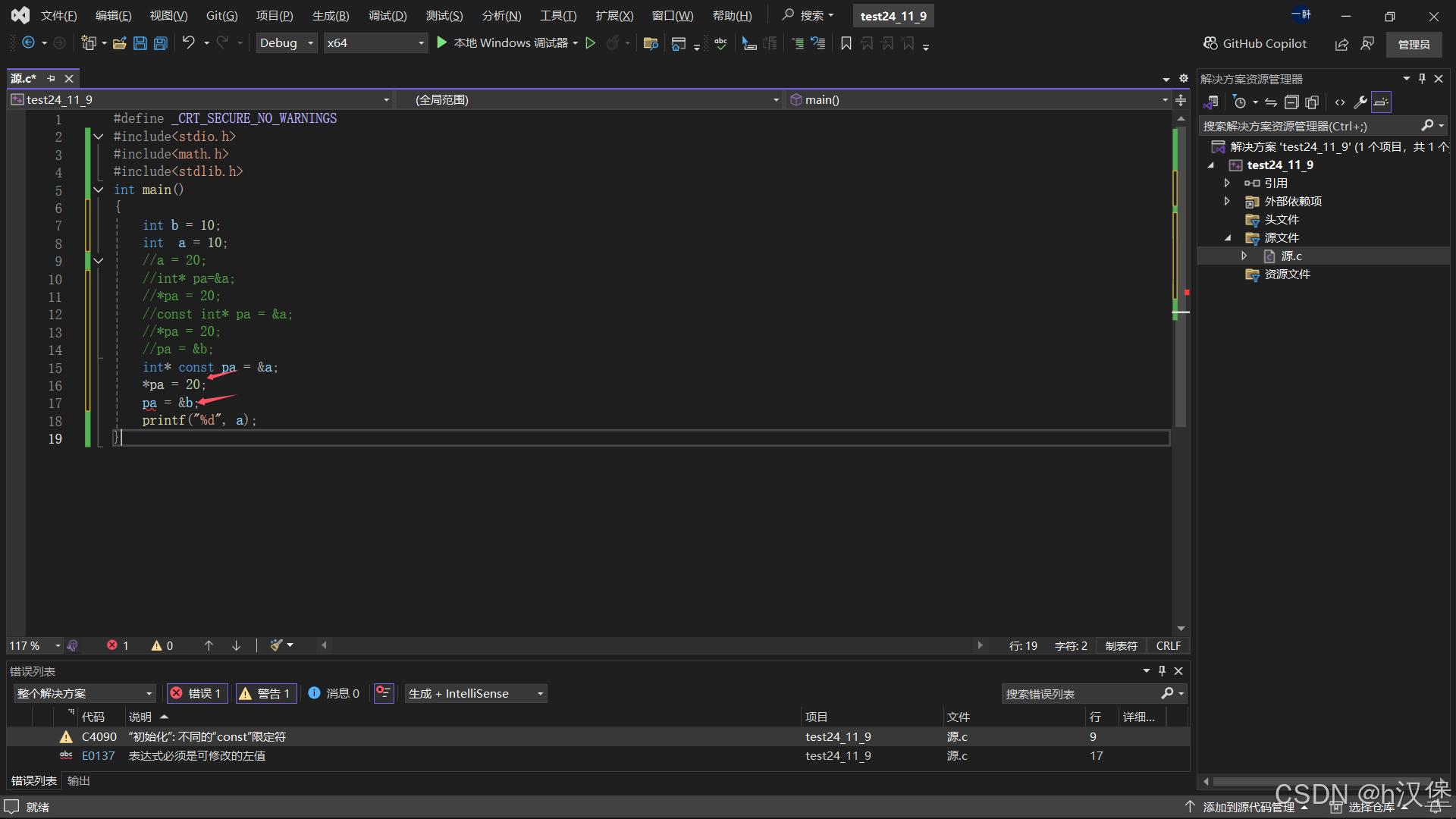The image size is (1456, 819).
Task: Toggle the Warnings 1 filter button
Action: [265, 693]
